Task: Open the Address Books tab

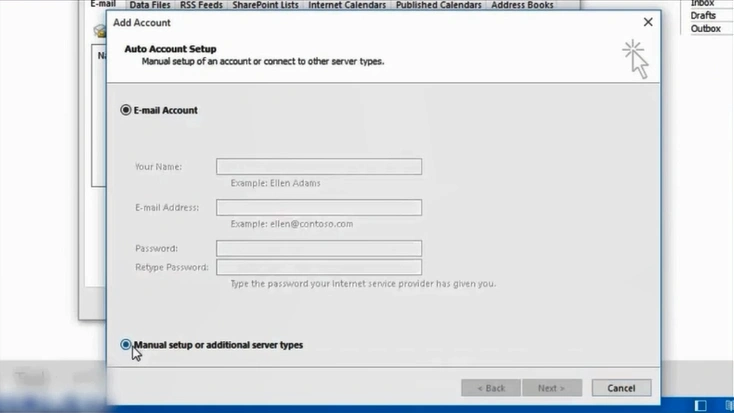Action: (522, 5)
